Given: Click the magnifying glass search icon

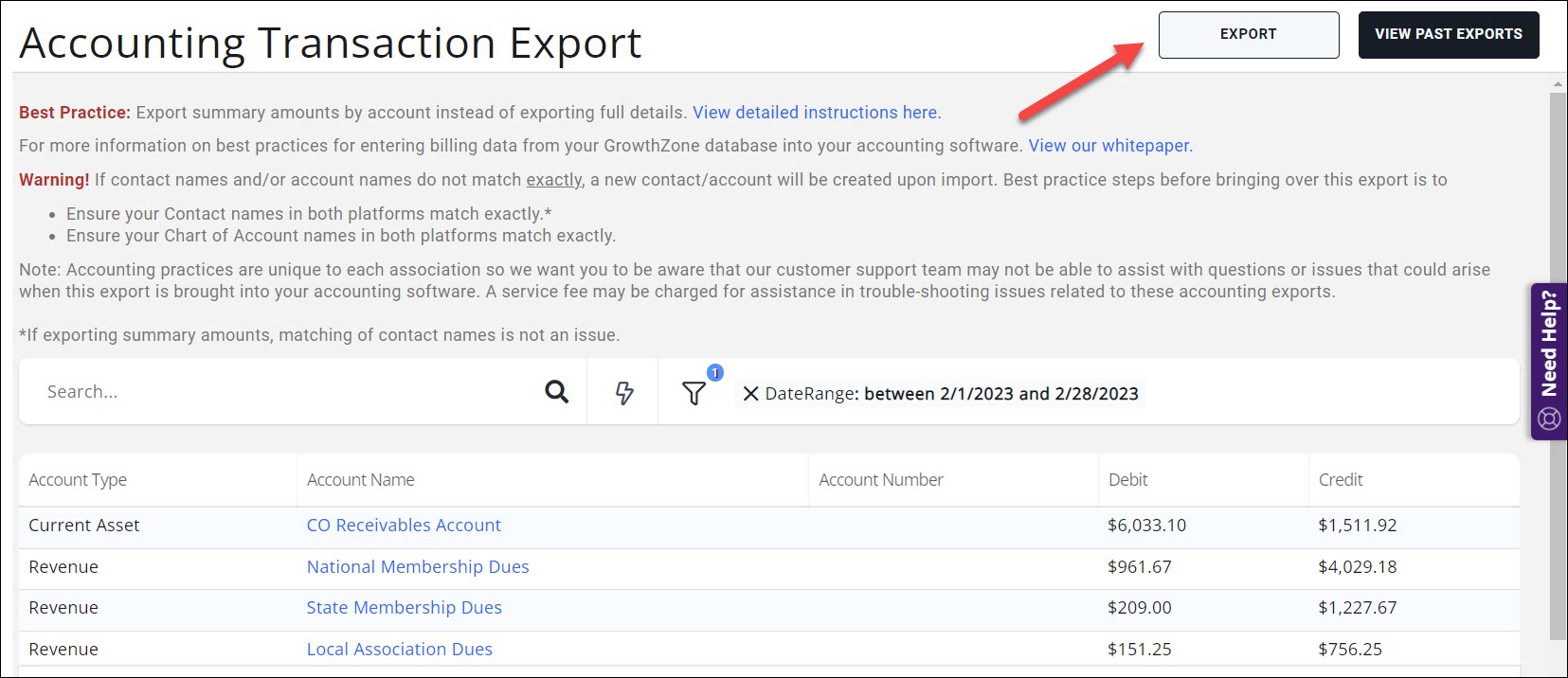Looking at the screenshot, I should pos(556,392).
